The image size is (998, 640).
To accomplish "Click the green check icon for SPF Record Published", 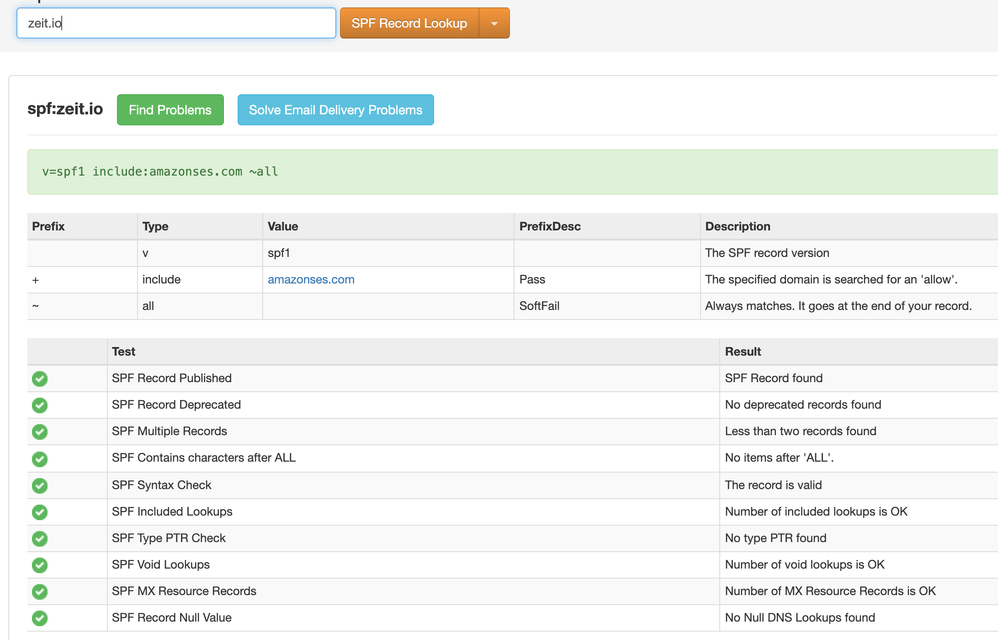I will point(39,379).
